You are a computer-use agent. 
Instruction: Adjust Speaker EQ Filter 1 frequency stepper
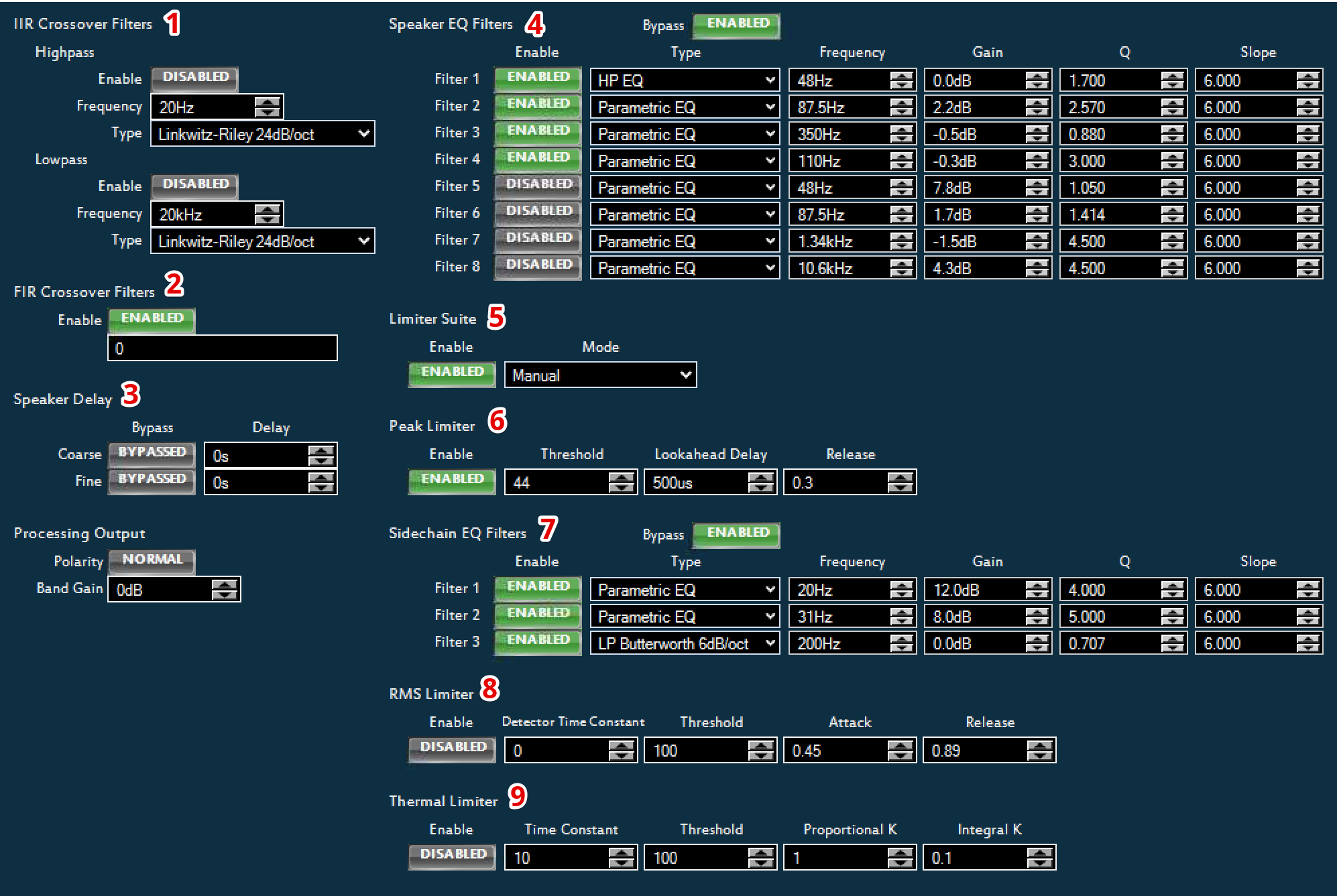[x=902, y=80]
